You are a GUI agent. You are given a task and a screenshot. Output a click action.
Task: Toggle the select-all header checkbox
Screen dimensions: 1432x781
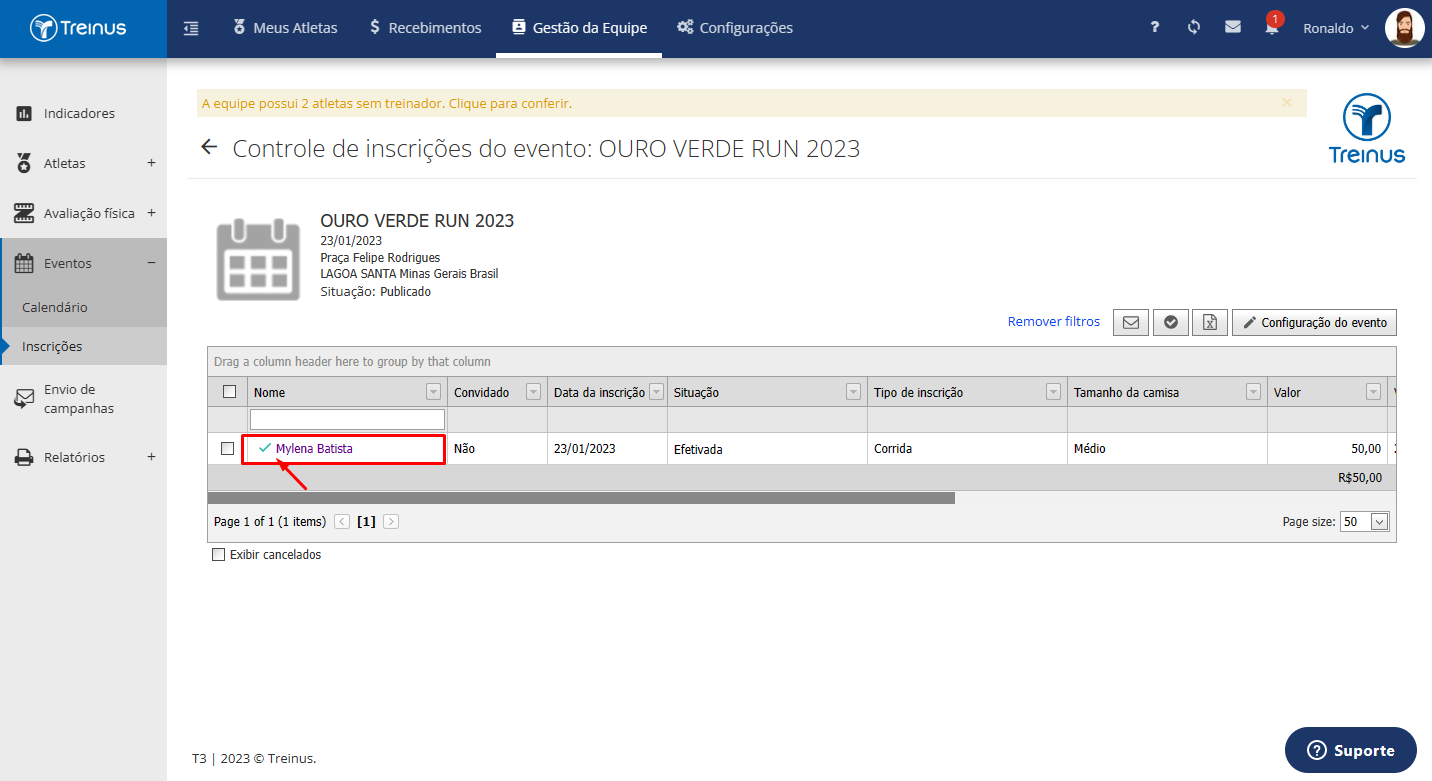point(229,392)
